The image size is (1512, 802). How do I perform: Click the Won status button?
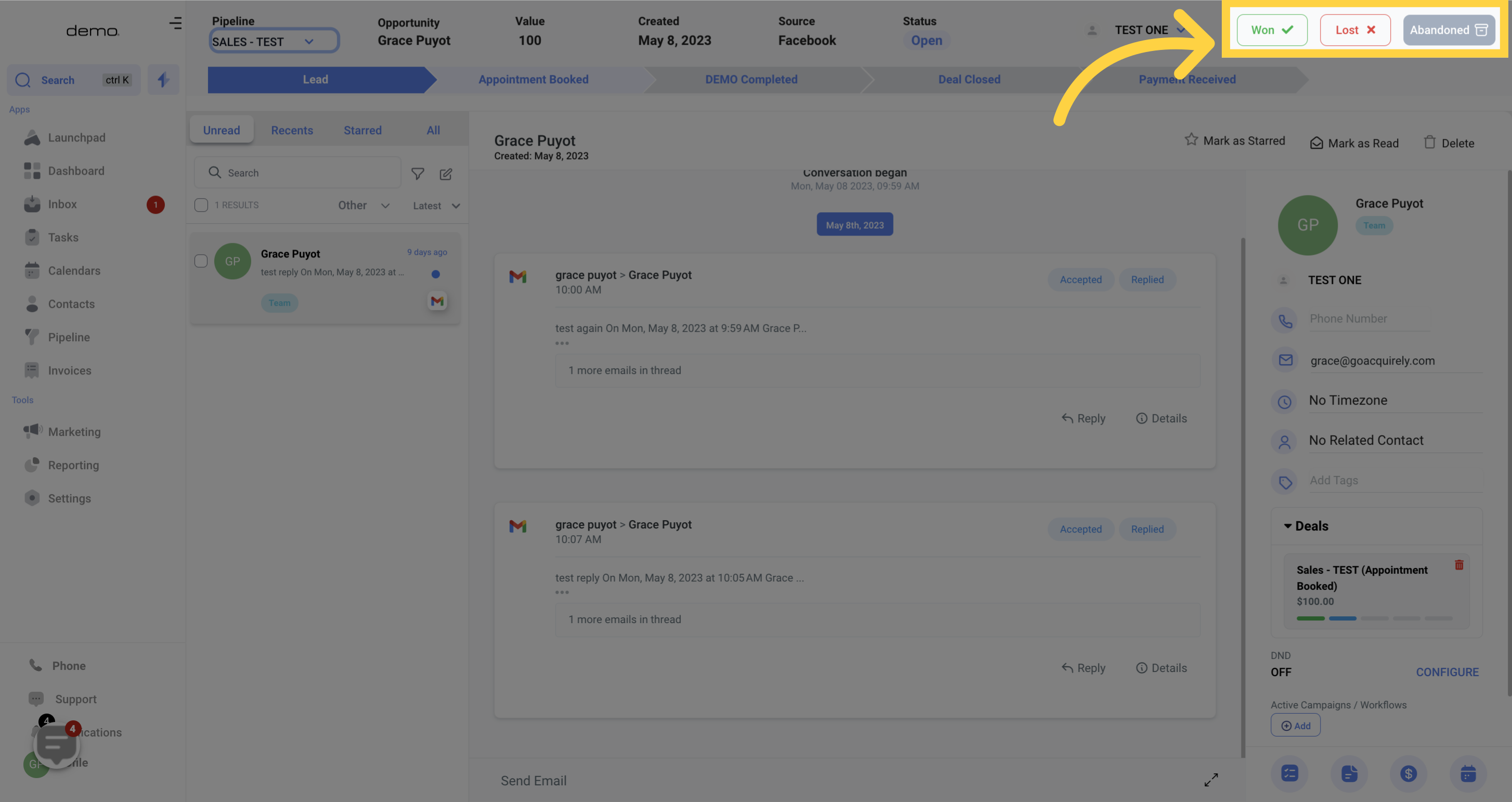[x=1271, y=29]
